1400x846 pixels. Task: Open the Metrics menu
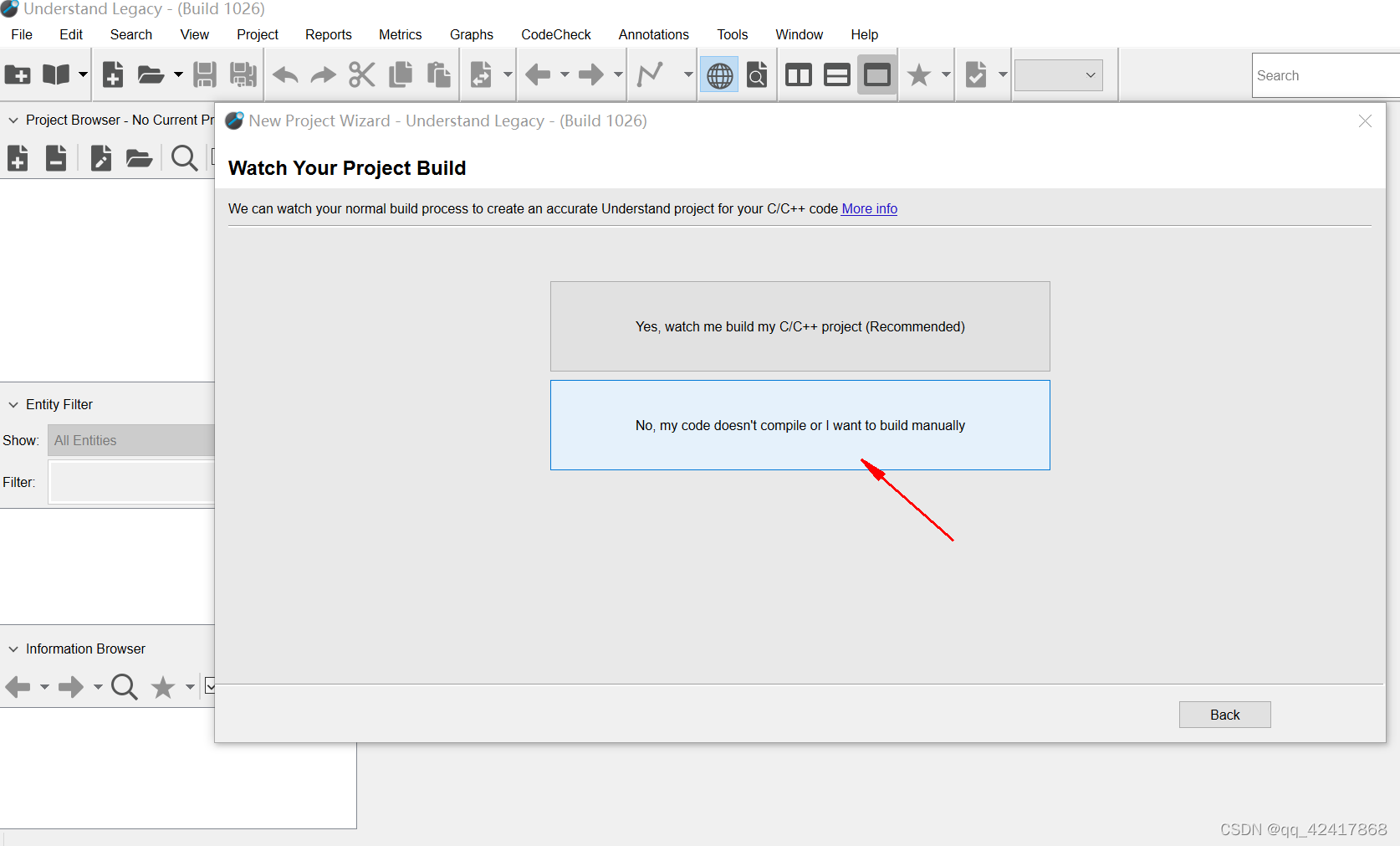[x=401, y=34]
